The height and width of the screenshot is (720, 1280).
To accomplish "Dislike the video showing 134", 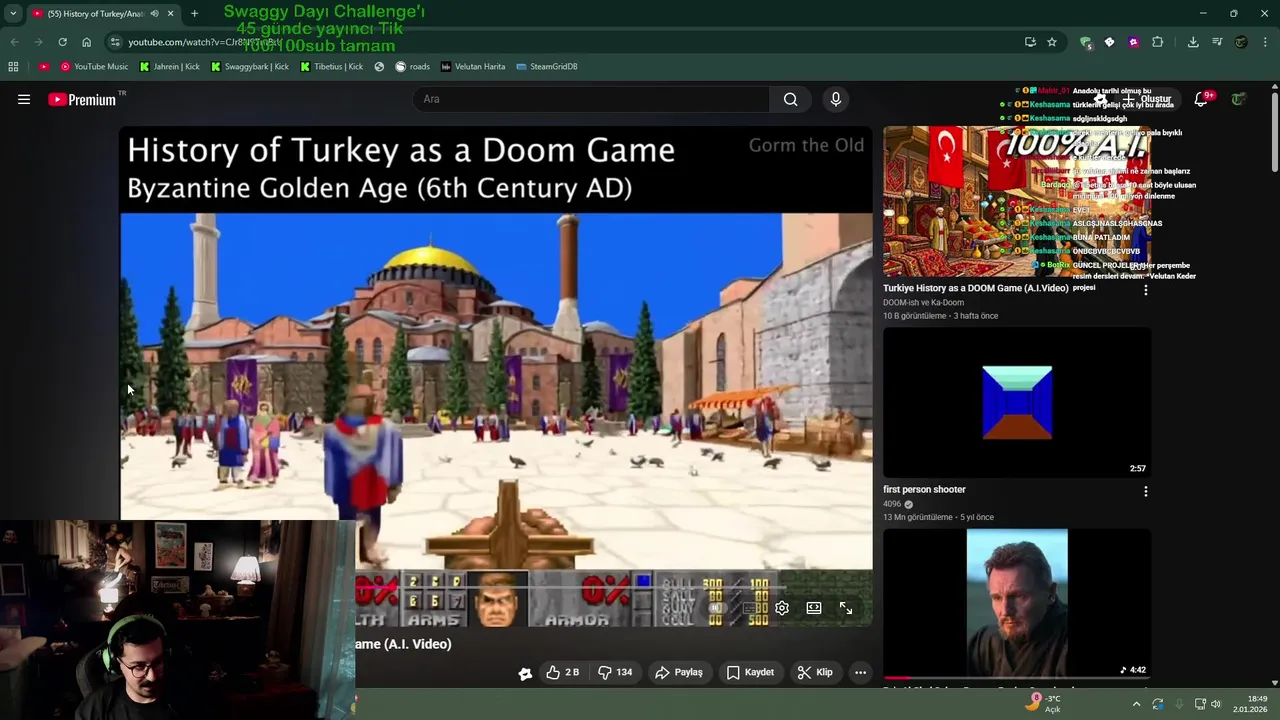I will click(x=614, y=672).
